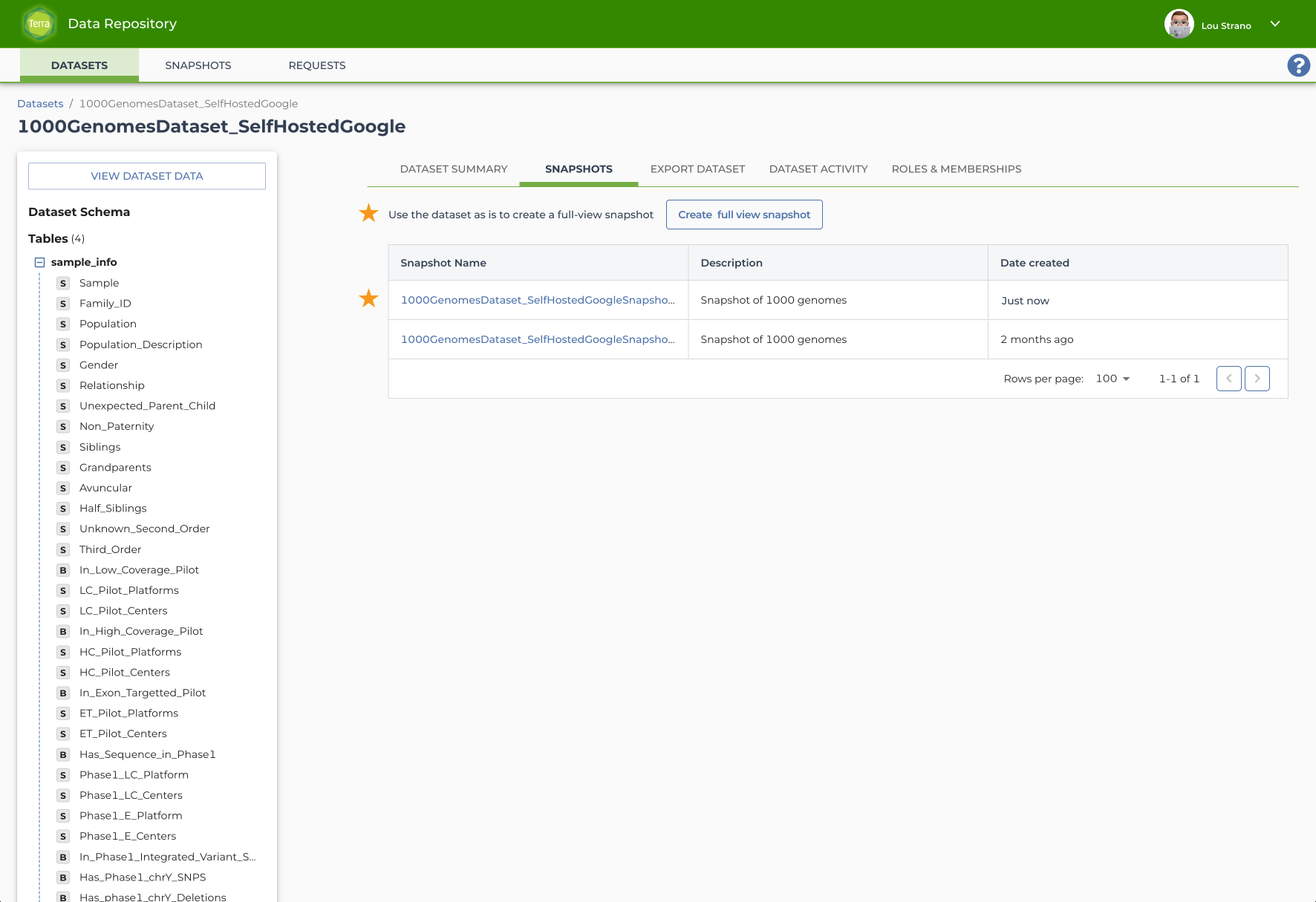Screen dimensions: 1316x902
Task: Go to the next page arrow
Action: coord(1257,379)
